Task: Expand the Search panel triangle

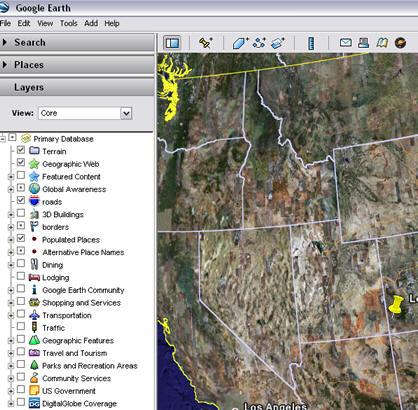Action: [5, 42]
